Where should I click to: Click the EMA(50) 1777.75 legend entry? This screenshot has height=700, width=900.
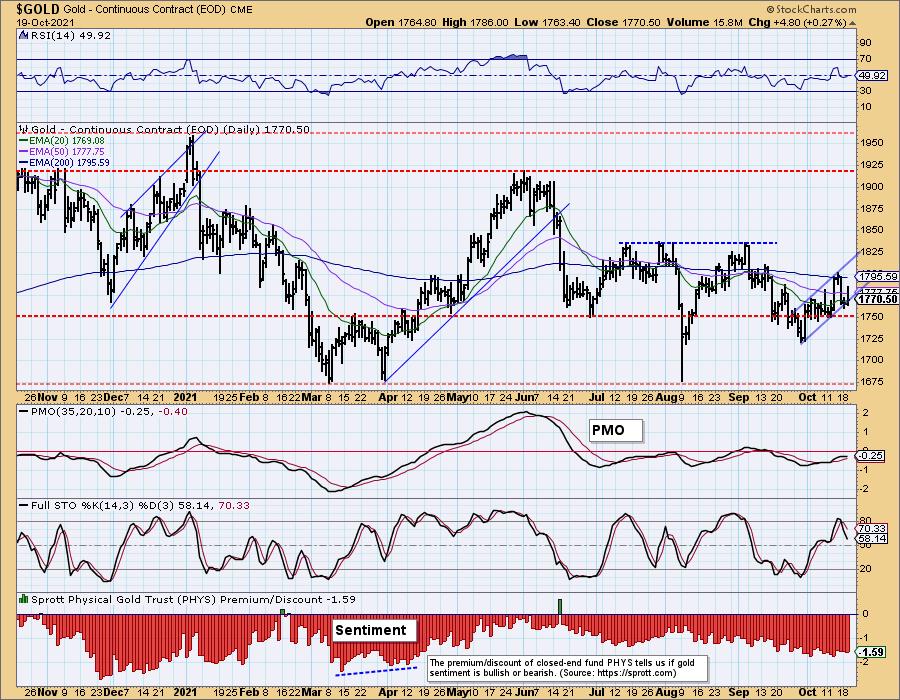click(x=62, y=151)
